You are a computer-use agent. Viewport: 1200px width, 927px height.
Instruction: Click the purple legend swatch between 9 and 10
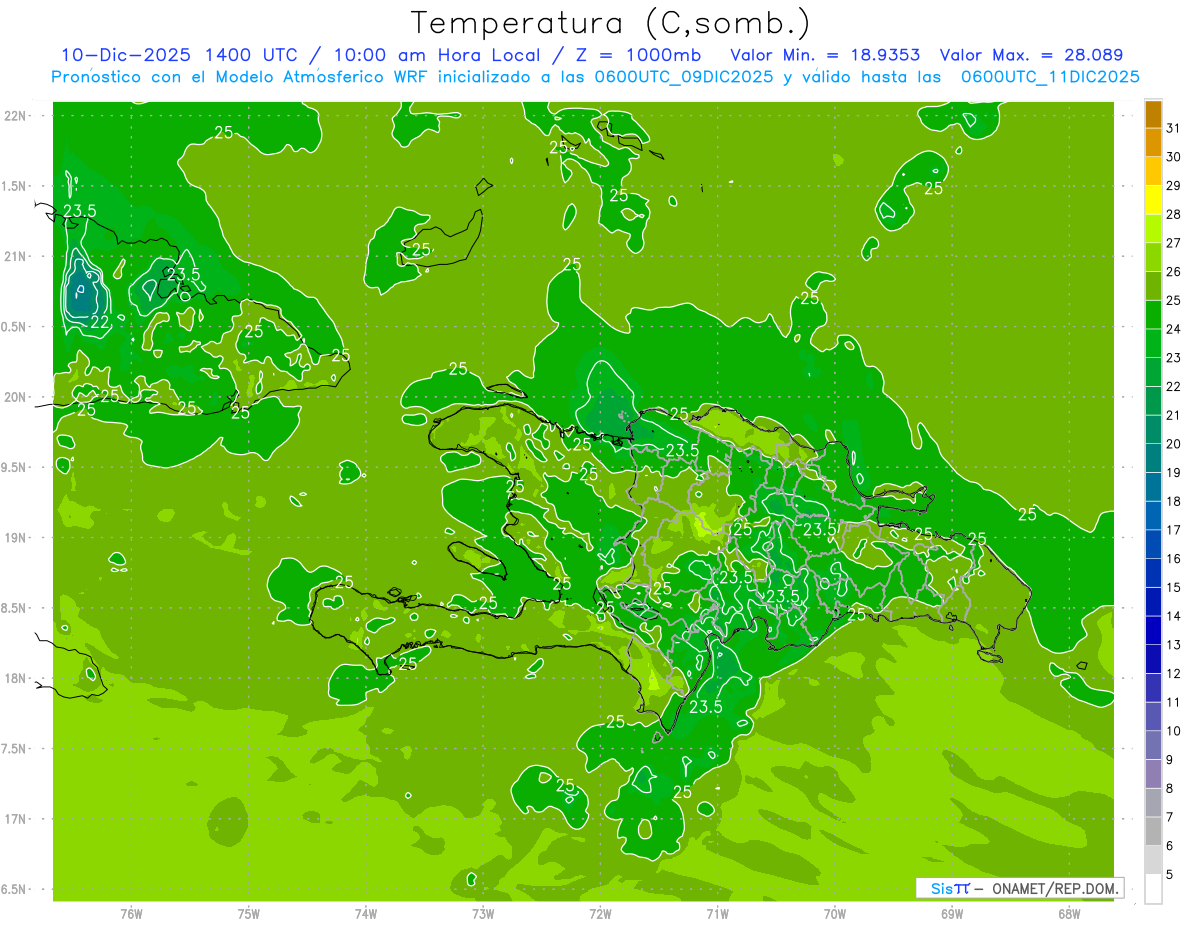pyautogui.click(x=1153, y=745)
